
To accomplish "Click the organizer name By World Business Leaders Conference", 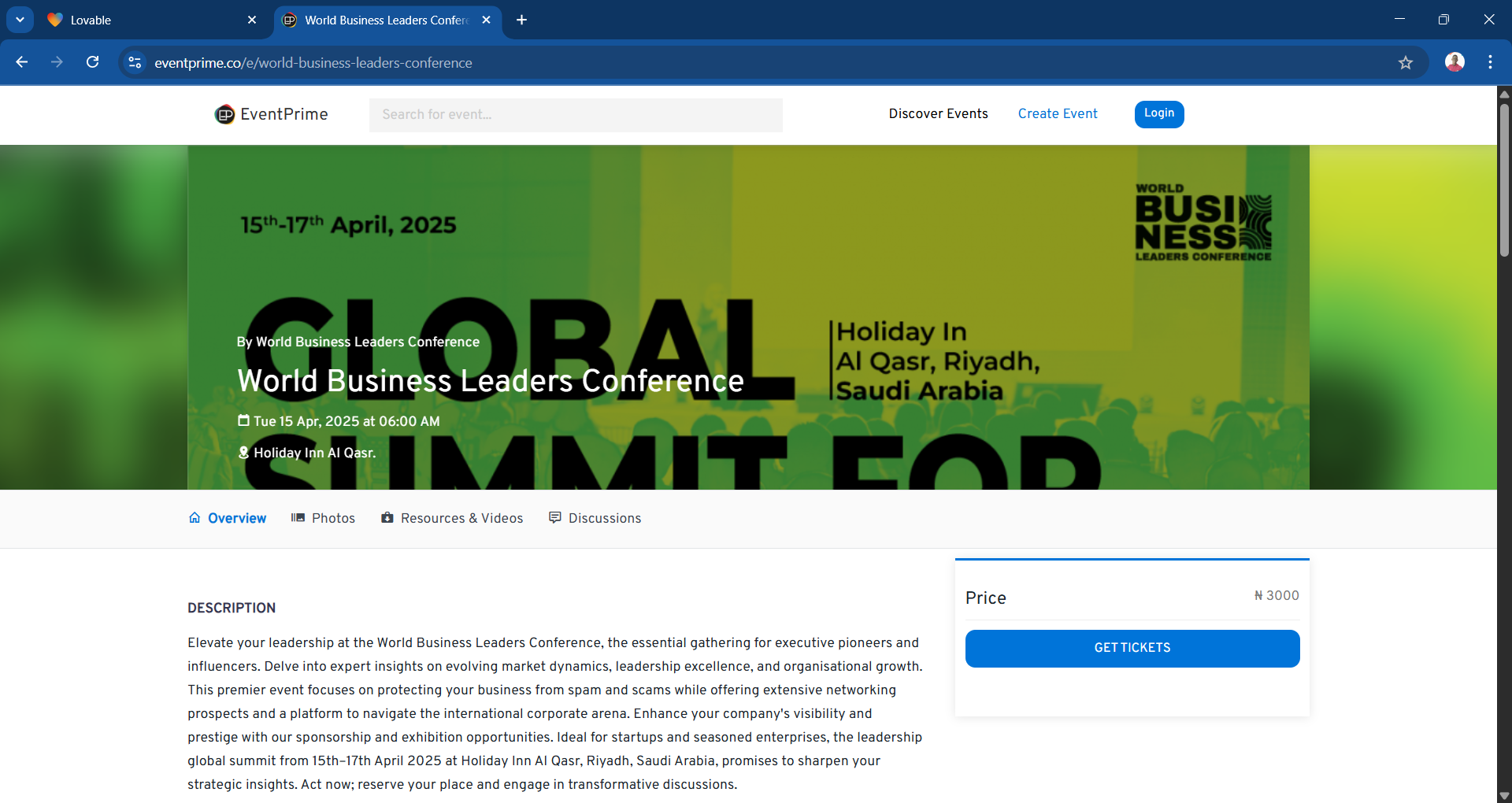I will 358,342.
